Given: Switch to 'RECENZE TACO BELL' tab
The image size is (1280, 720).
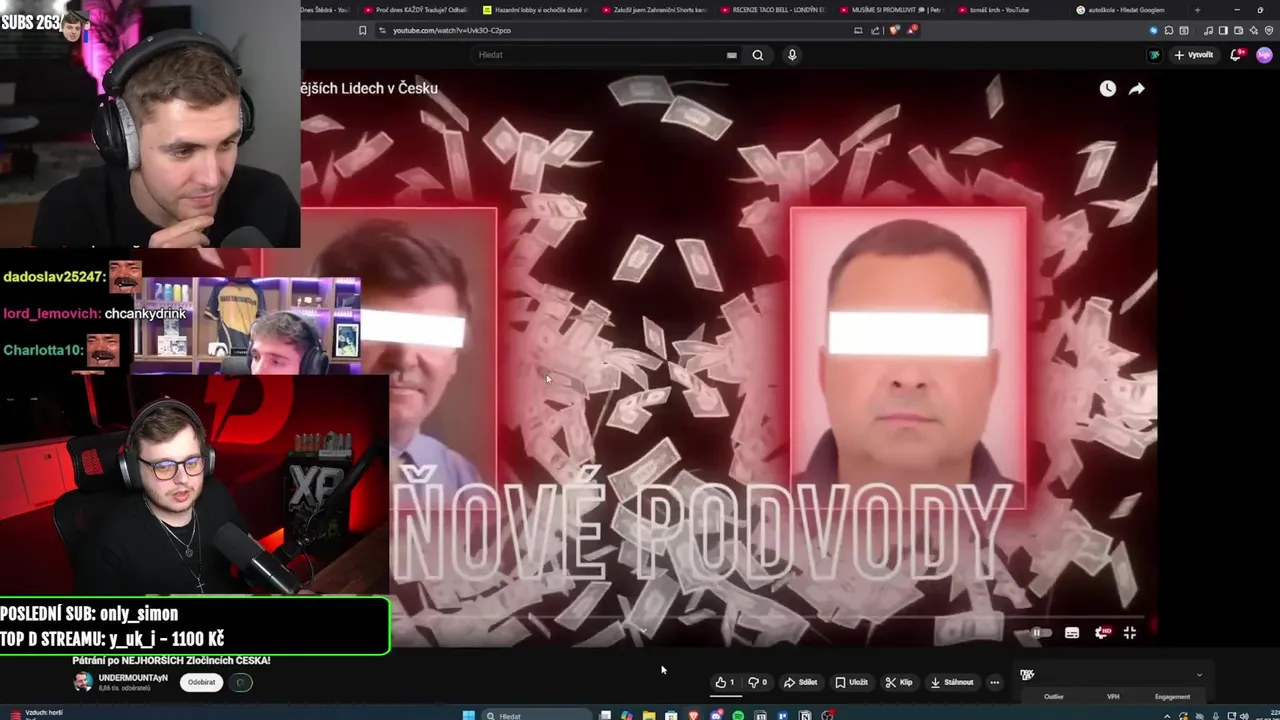Looking at the screenshot, I should (x=773, y=10).
